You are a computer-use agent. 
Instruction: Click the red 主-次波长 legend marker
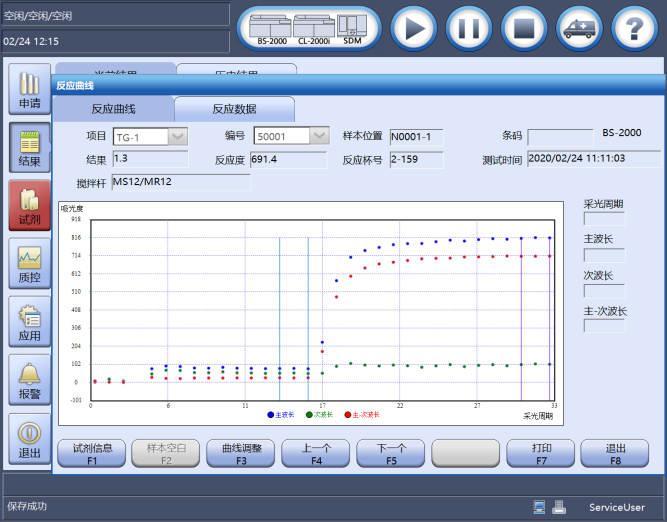pos(348,415)
